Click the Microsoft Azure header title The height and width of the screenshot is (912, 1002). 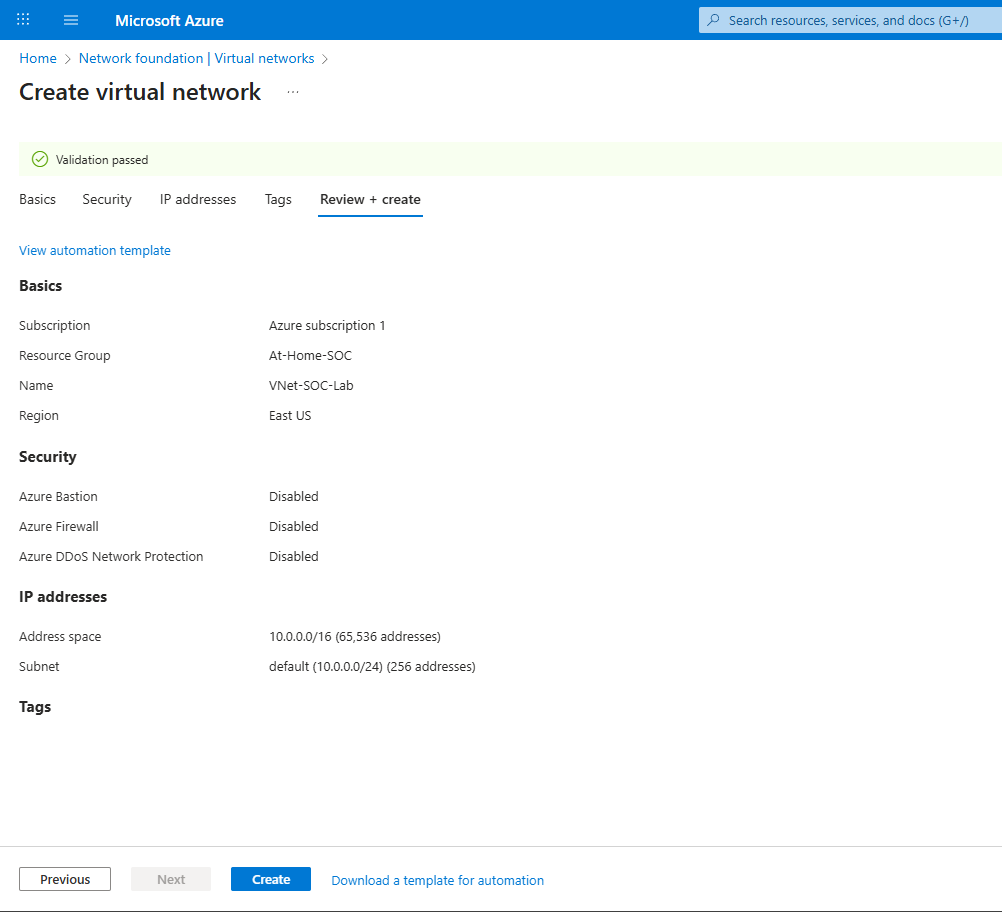(x=169, y=20)
